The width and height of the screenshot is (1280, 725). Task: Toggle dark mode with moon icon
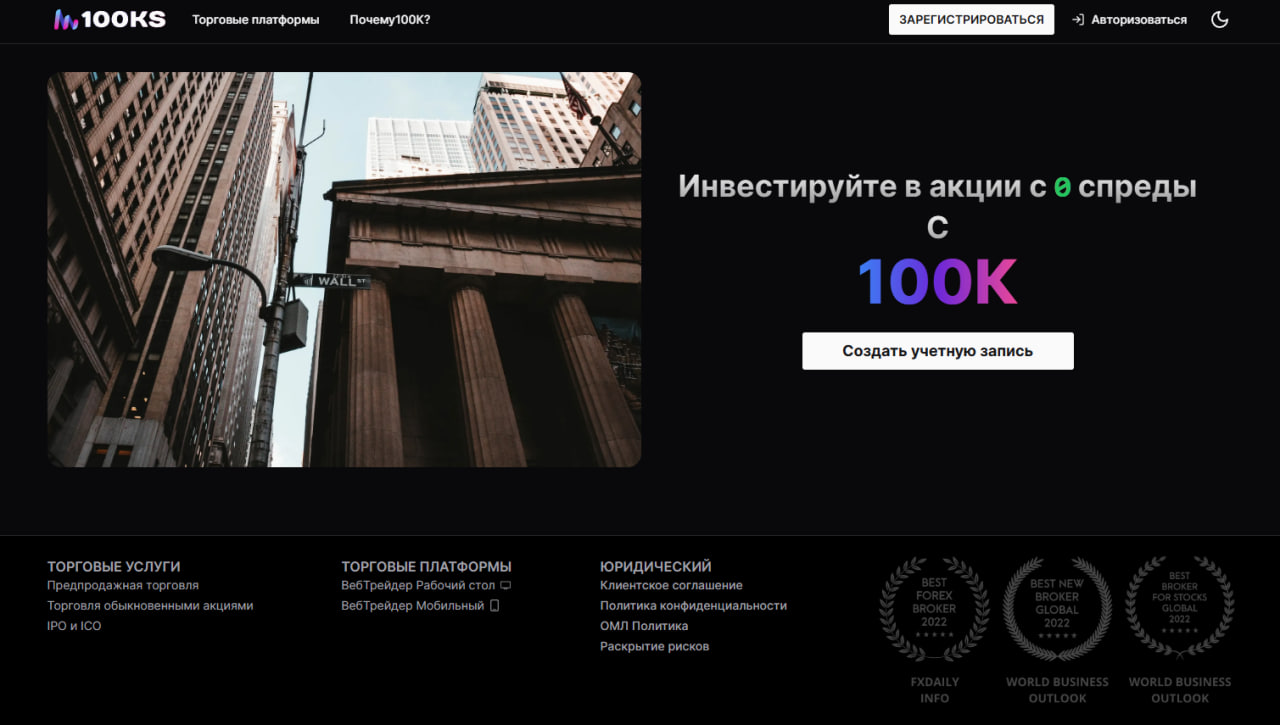pyautogui.click(x=1219, y=19)
